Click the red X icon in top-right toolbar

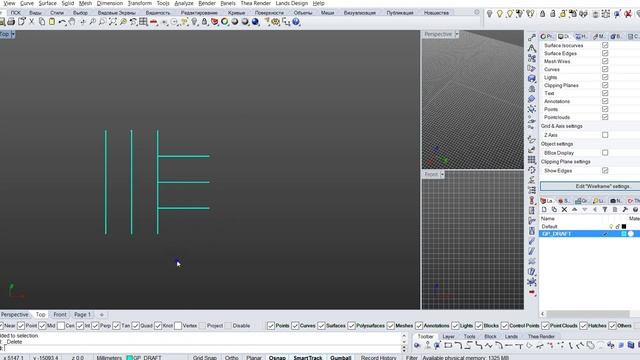point(628,14)
